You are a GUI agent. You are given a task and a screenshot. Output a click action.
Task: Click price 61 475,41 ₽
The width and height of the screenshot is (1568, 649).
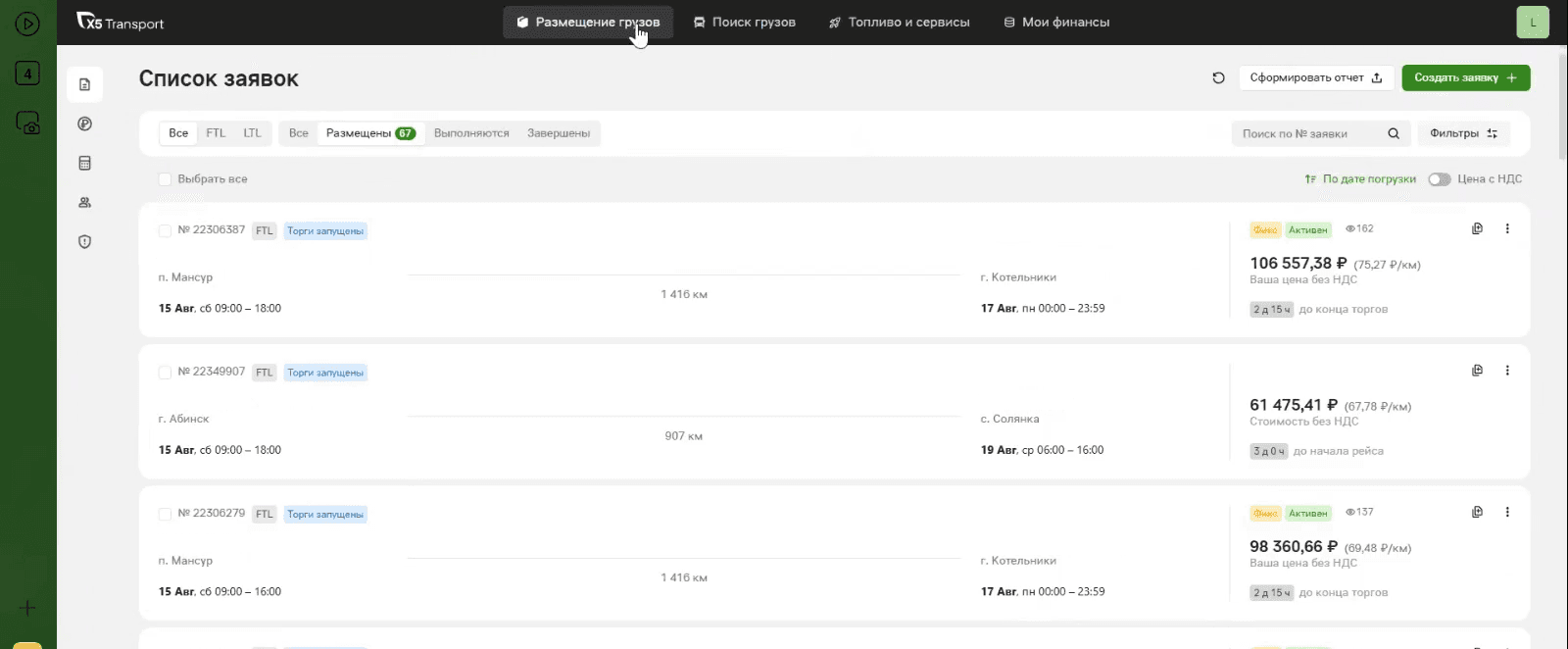coord(1294,405)
